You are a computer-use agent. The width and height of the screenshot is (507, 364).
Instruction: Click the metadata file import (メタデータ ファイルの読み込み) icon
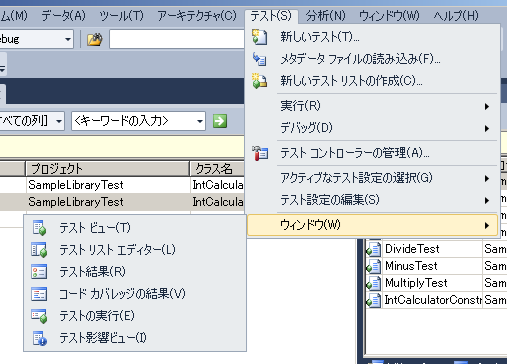(x=260, y=59)
